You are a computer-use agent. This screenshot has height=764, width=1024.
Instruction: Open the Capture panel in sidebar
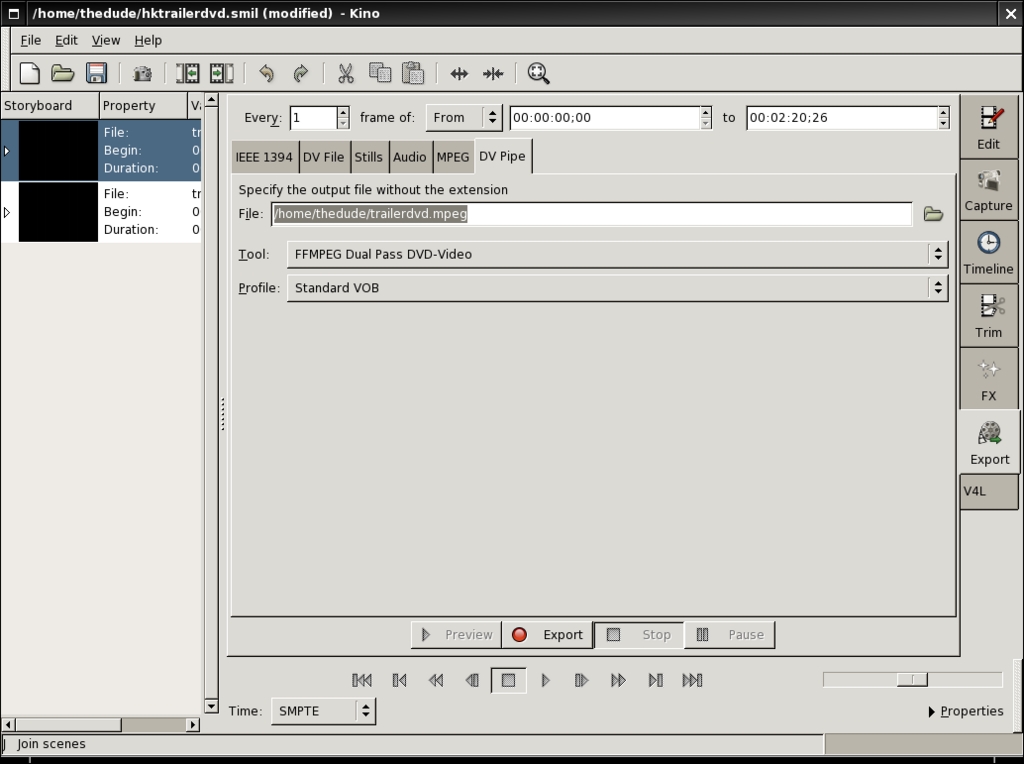click(988, 190)
